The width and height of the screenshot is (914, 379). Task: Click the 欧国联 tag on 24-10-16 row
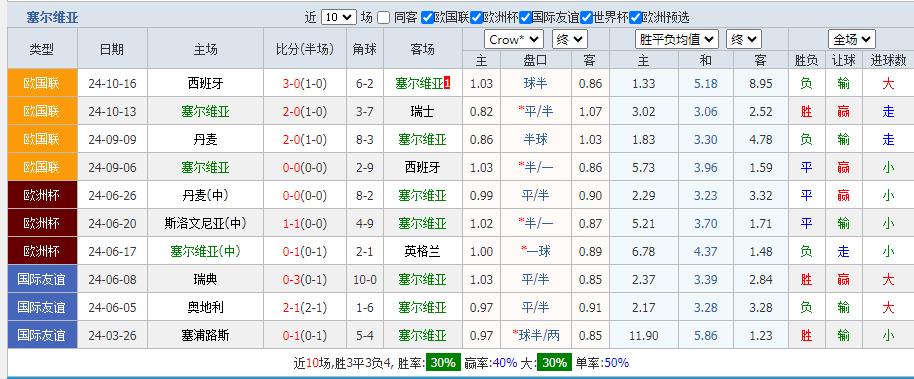(42, 83)
